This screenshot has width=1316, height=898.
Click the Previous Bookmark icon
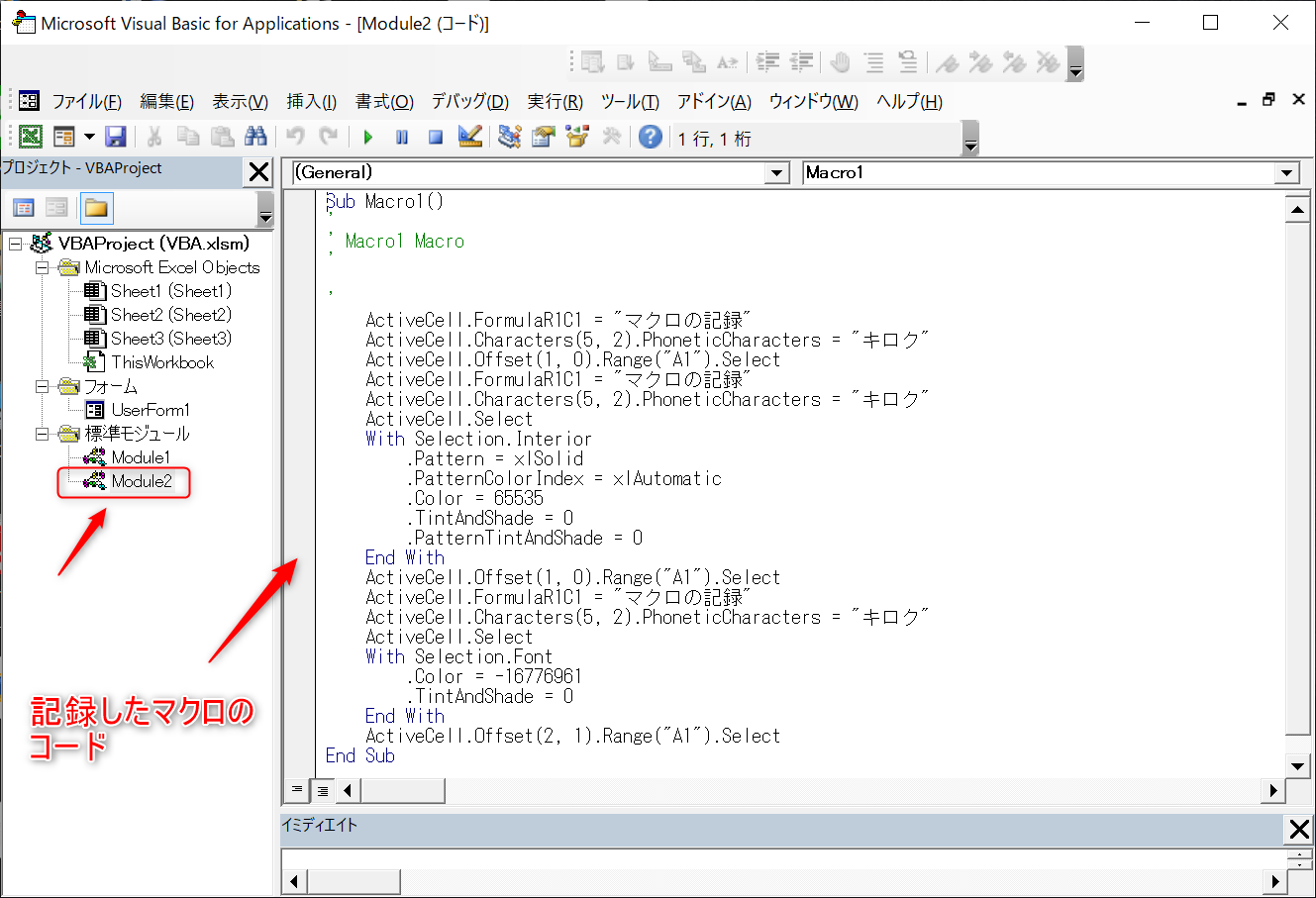coord(1015,62)
